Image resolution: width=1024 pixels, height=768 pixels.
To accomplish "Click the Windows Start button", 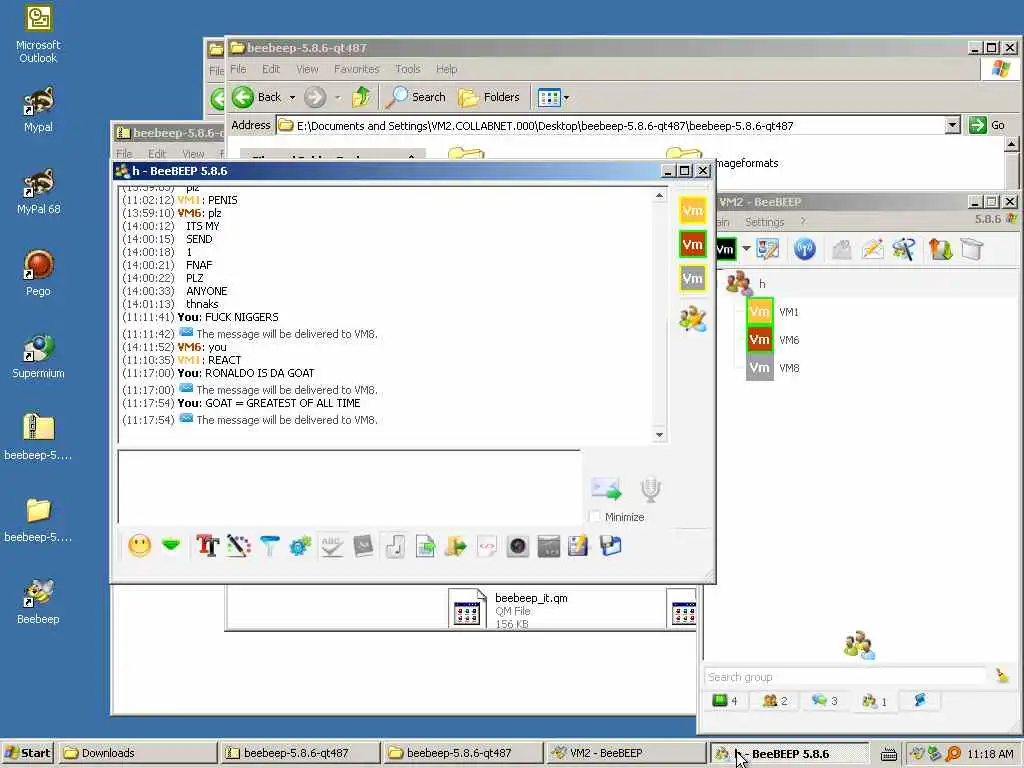I will tap(27, 753).
